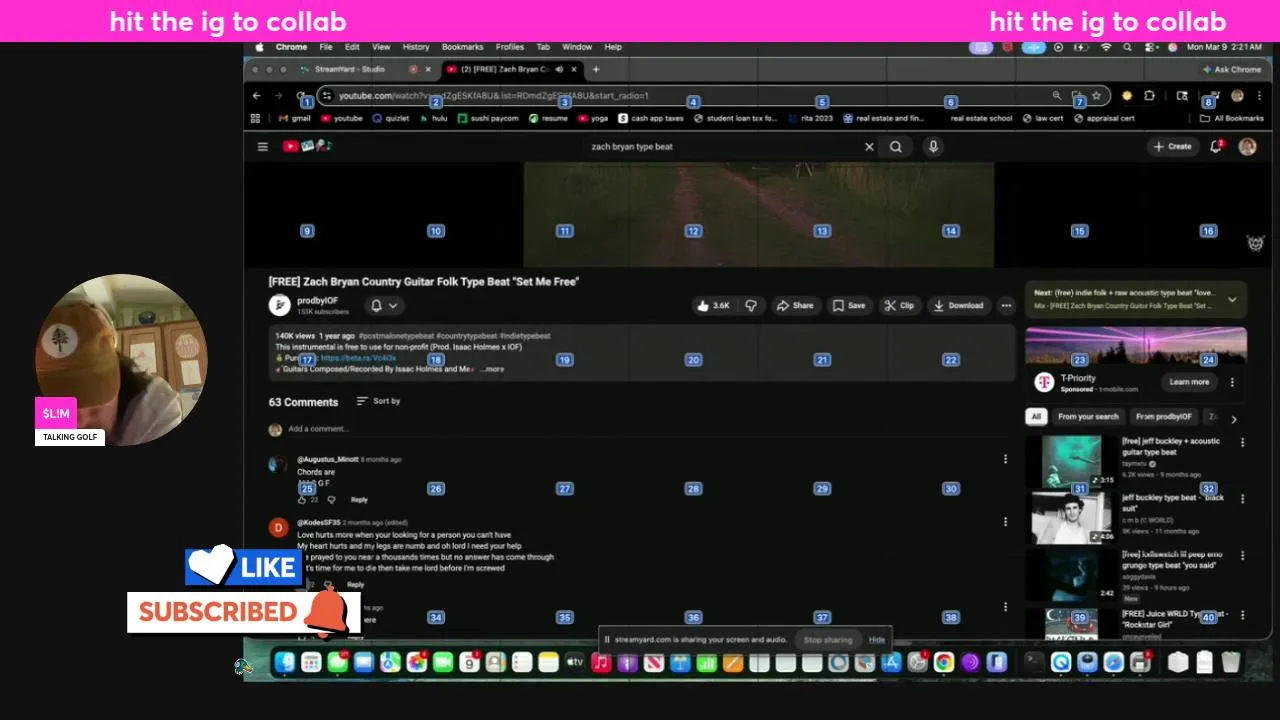
Task: Expand description with '...more'
Action: pos(491,369)
